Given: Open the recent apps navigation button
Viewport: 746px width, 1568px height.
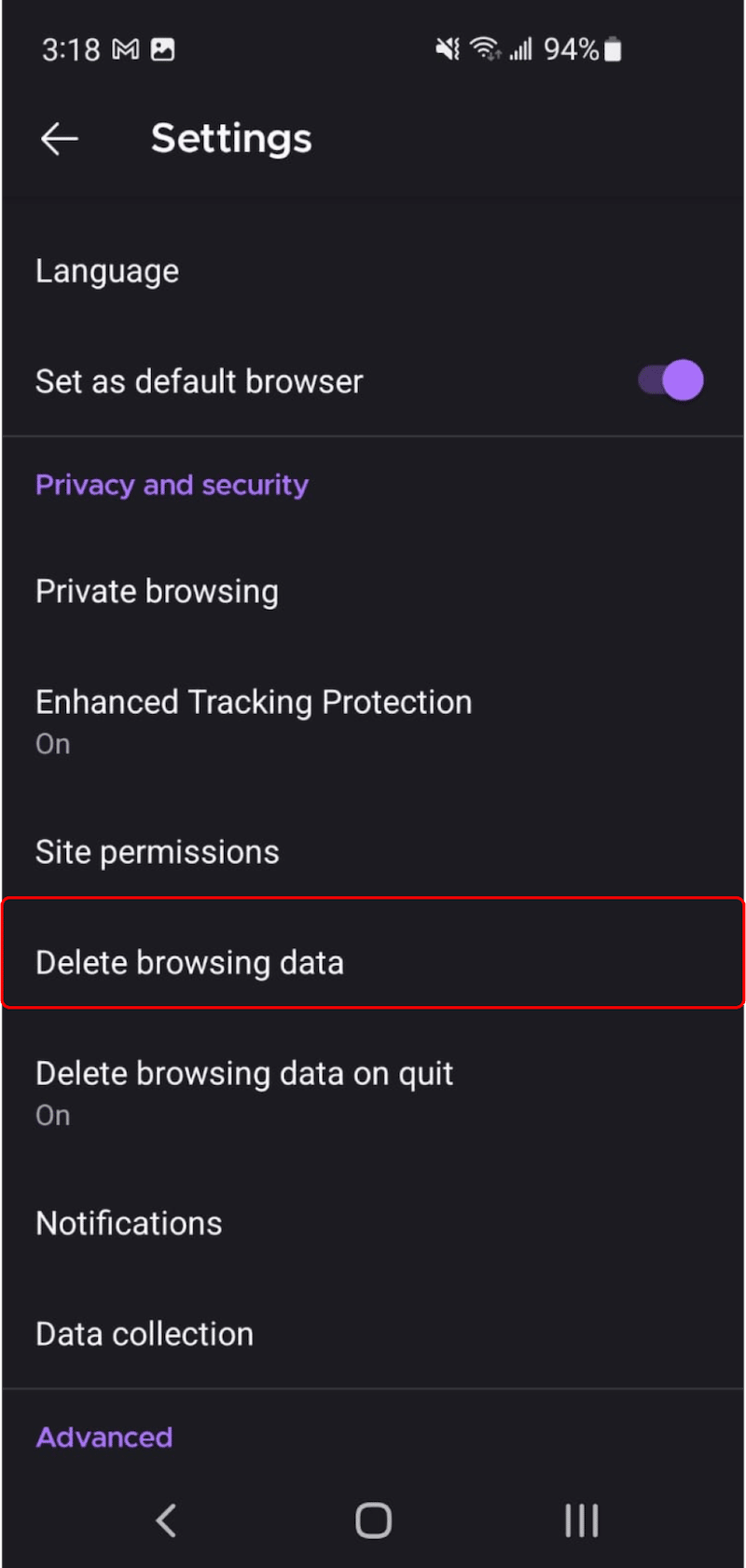Looking at the screenshot, I should click(581, 1520).
